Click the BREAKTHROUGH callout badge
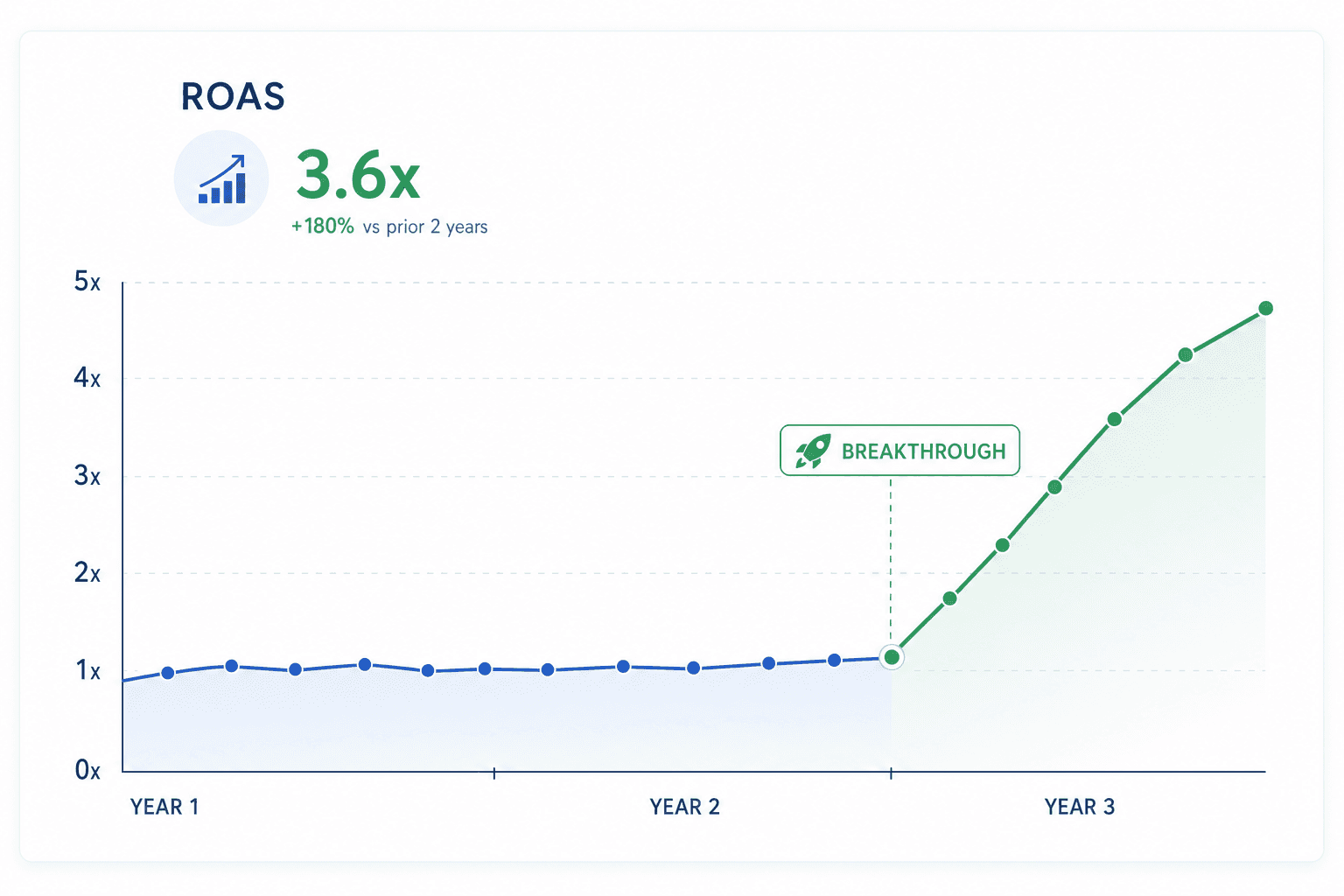1344x896 pixels. [899, 451]
